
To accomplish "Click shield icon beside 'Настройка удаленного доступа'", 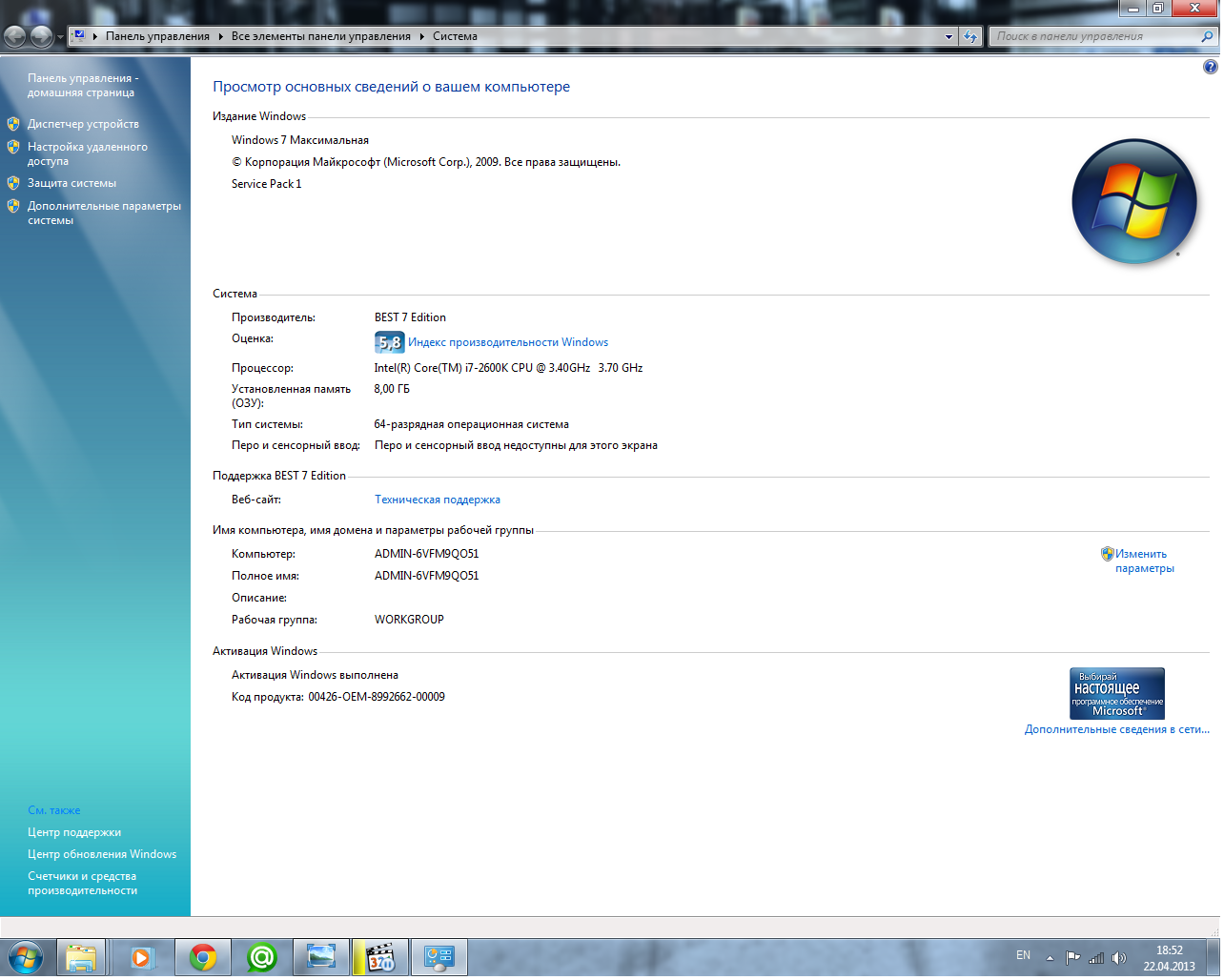I will point(13,148).
